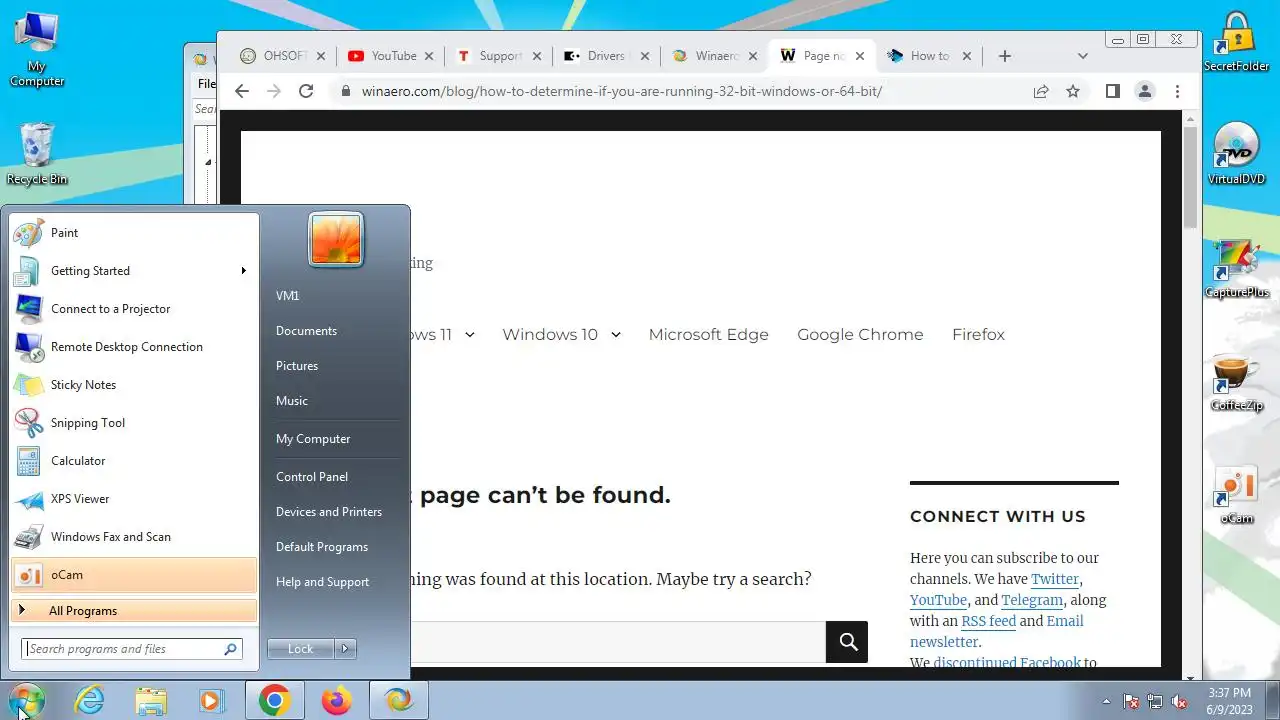Open the Twitter link

(x=1055, y=579)
